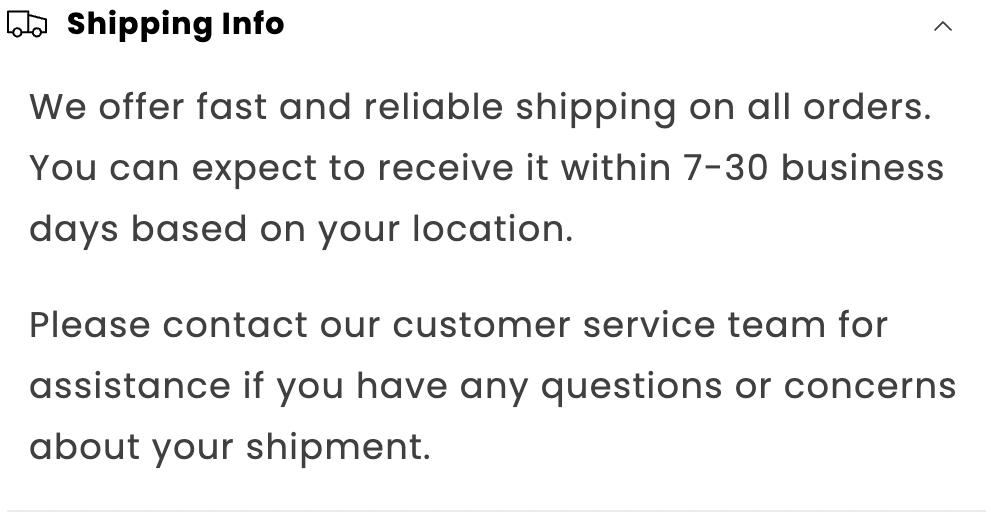Click the words 'Please contact'
The height and width of the screenshot is (514, 996).
pos(168,325)
